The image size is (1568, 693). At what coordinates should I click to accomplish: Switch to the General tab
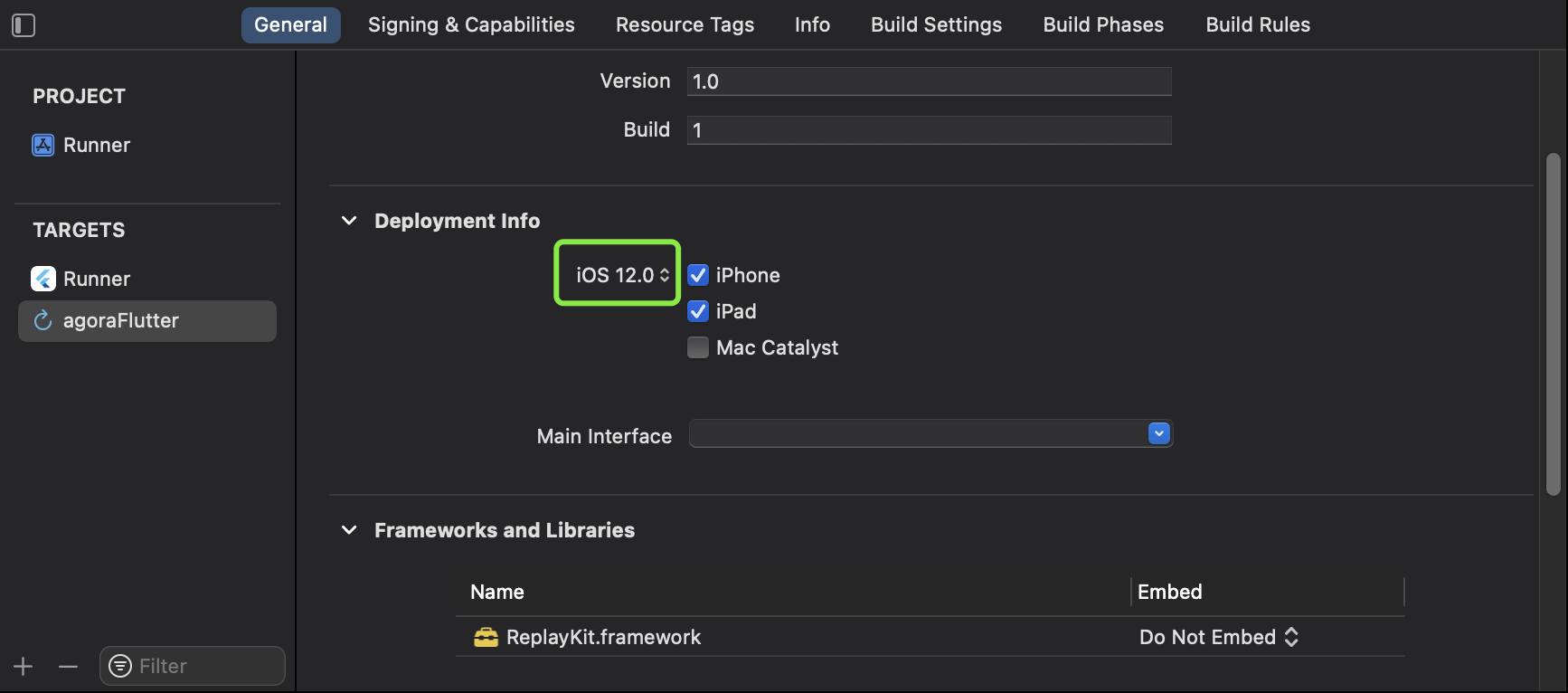(x=291, y=25)
